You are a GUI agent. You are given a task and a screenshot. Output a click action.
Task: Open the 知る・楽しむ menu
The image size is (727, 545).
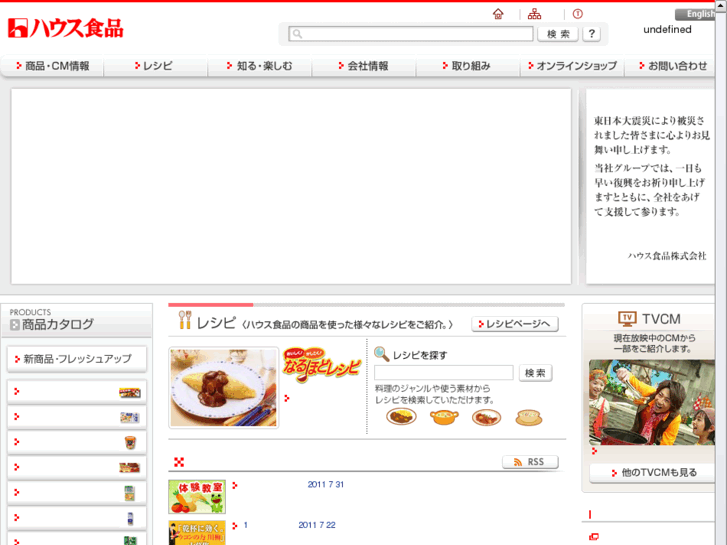coord(260,66)
